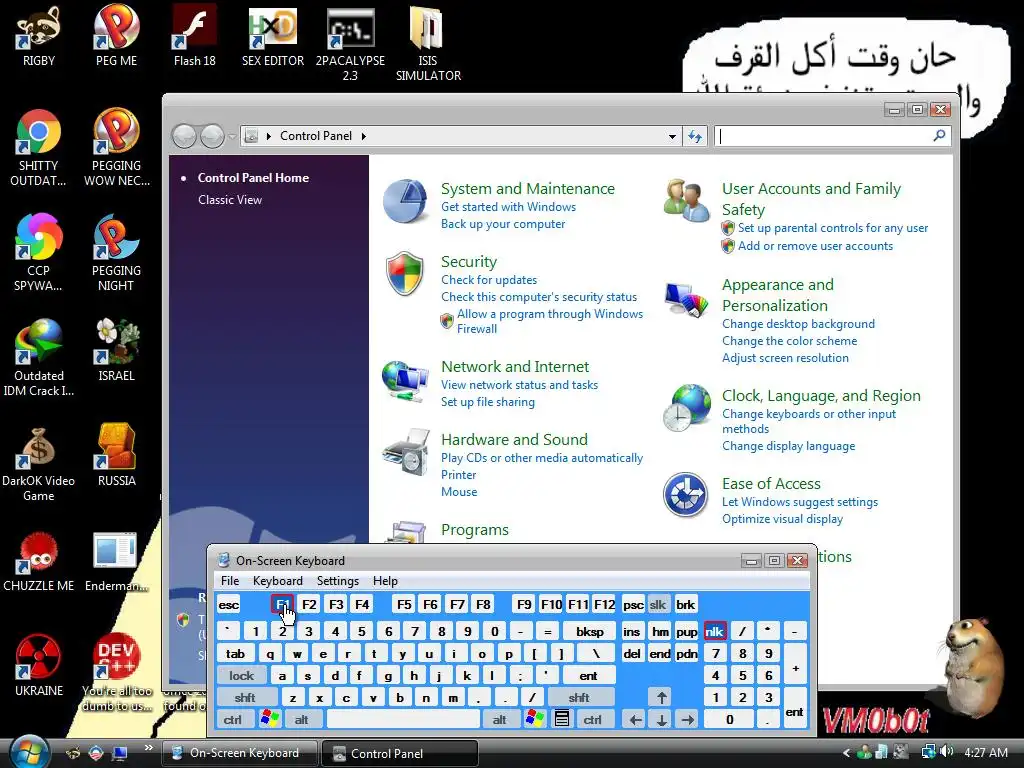
Task: Click the DarkOK Video Game money bag icon
Action: click(x=39, y=447)
